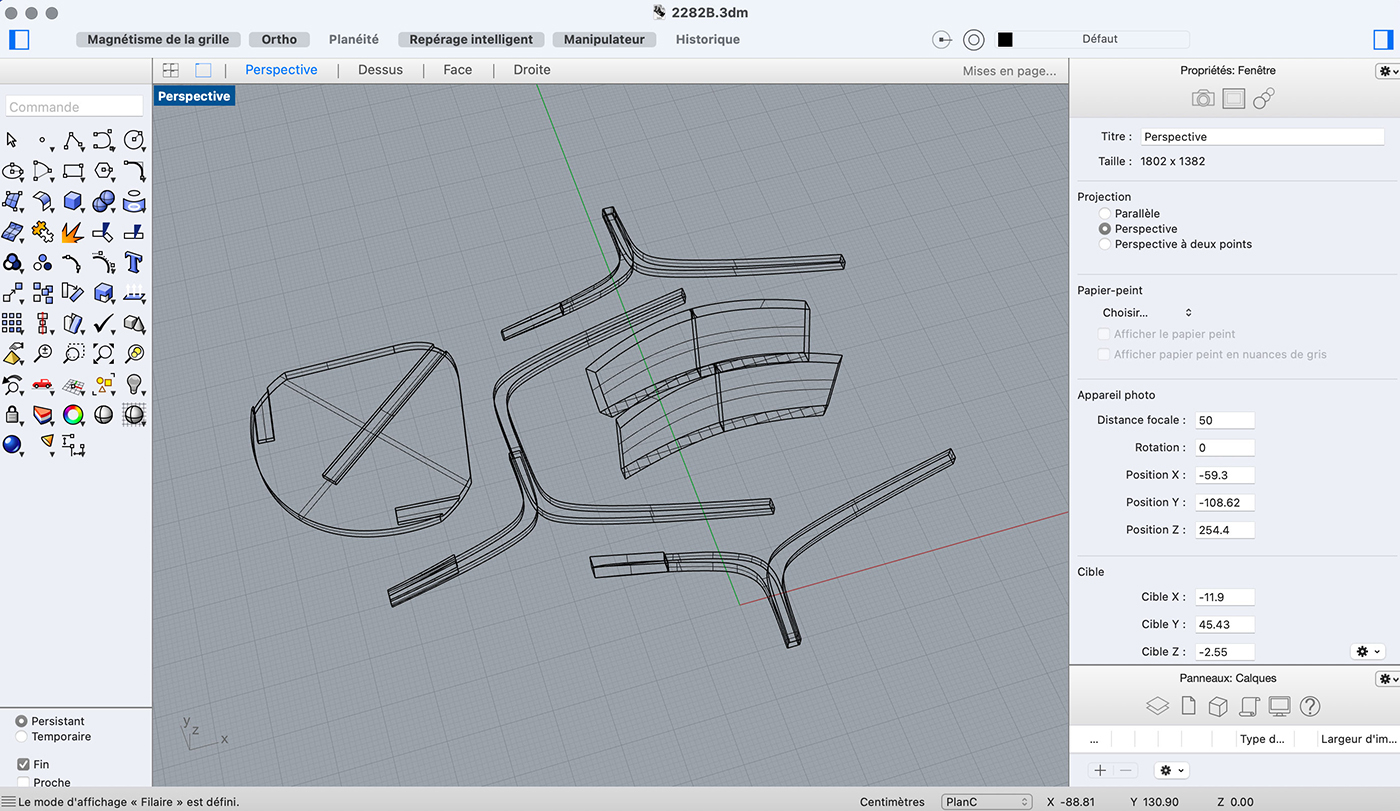Screen dimensions: 1400x811
Task: Click the Zoom extents icon
Action: click(103, 353)
